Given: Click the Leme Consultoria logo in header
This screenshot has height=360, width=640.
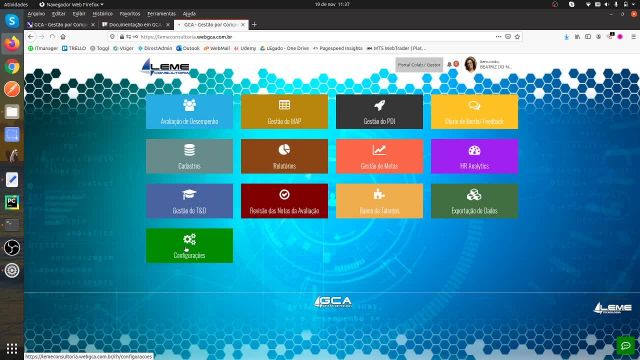Looking at the screenshot, I should point(165,67).
